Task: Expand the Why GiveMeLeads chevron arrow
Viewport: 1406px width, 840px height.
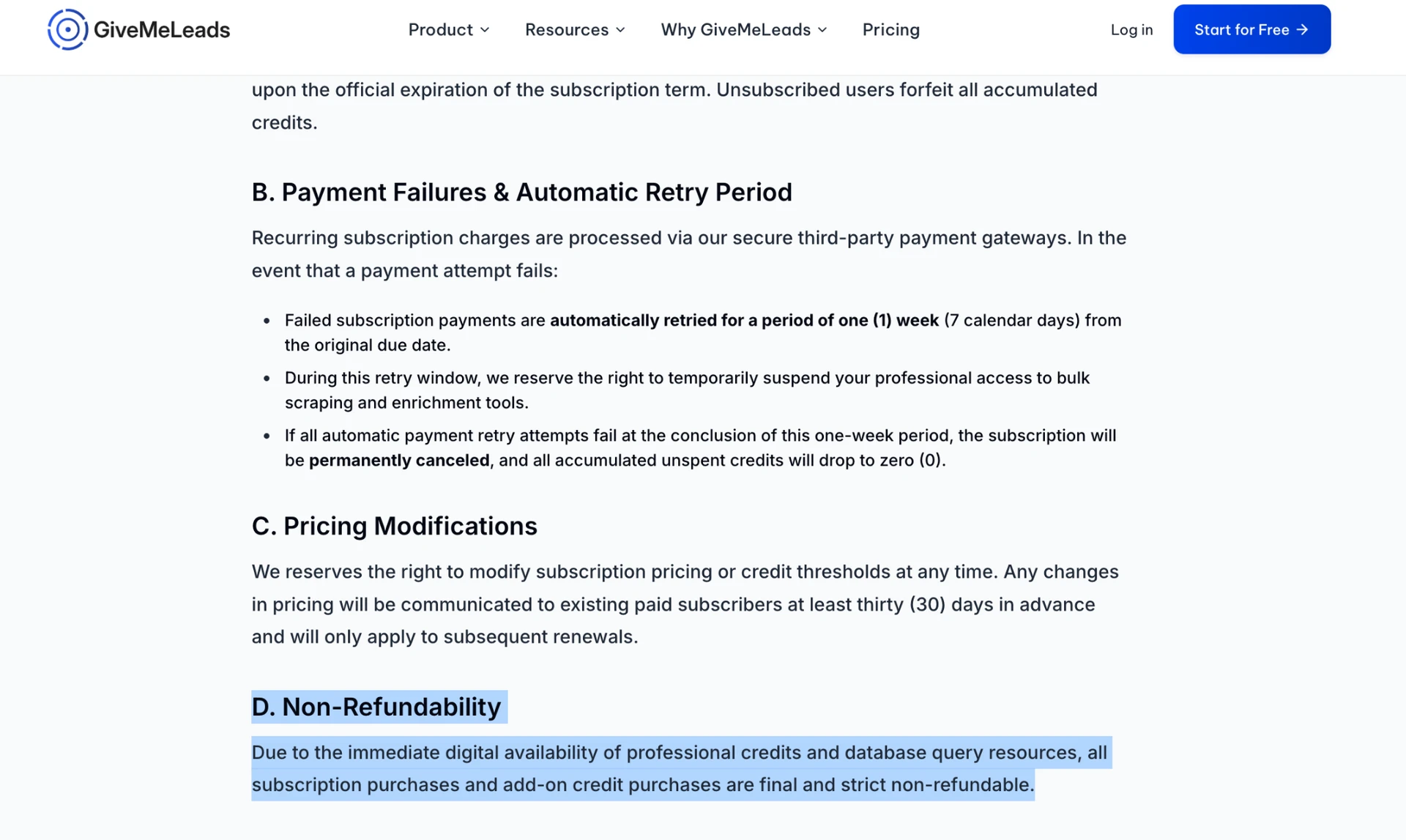Action: (822, 30)
